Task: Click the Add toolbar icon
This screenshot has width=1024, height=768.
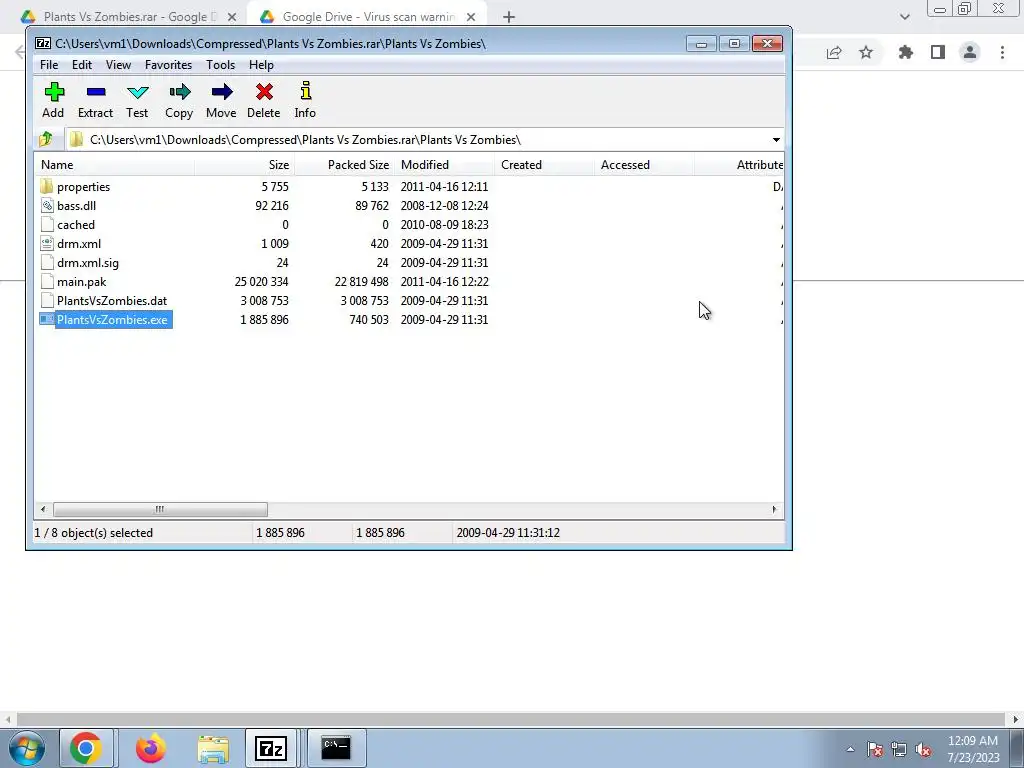Action: 54,92
